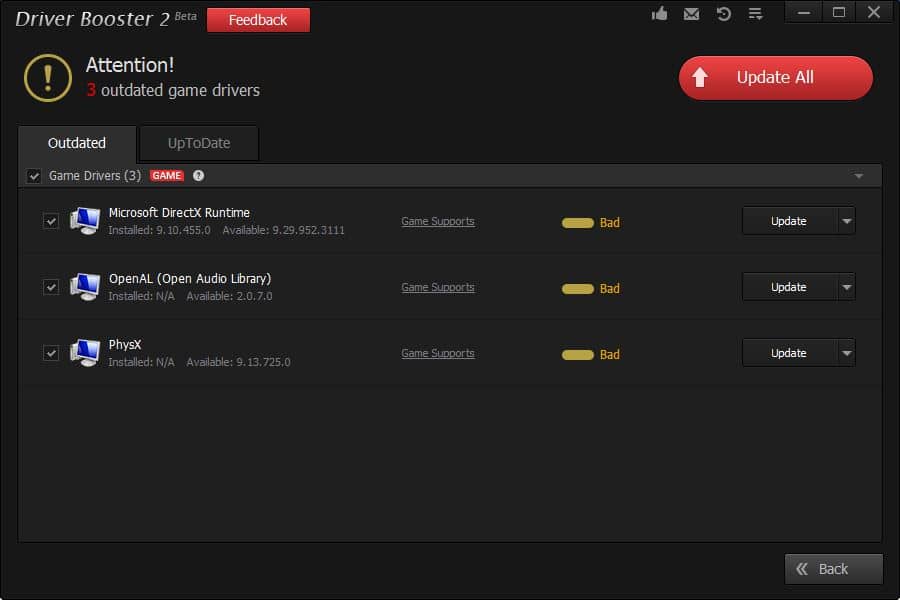The height and width of the screenshot is (600, 900).
Task: Click the Bad status bar for PhysX
Action: point(577,355)
